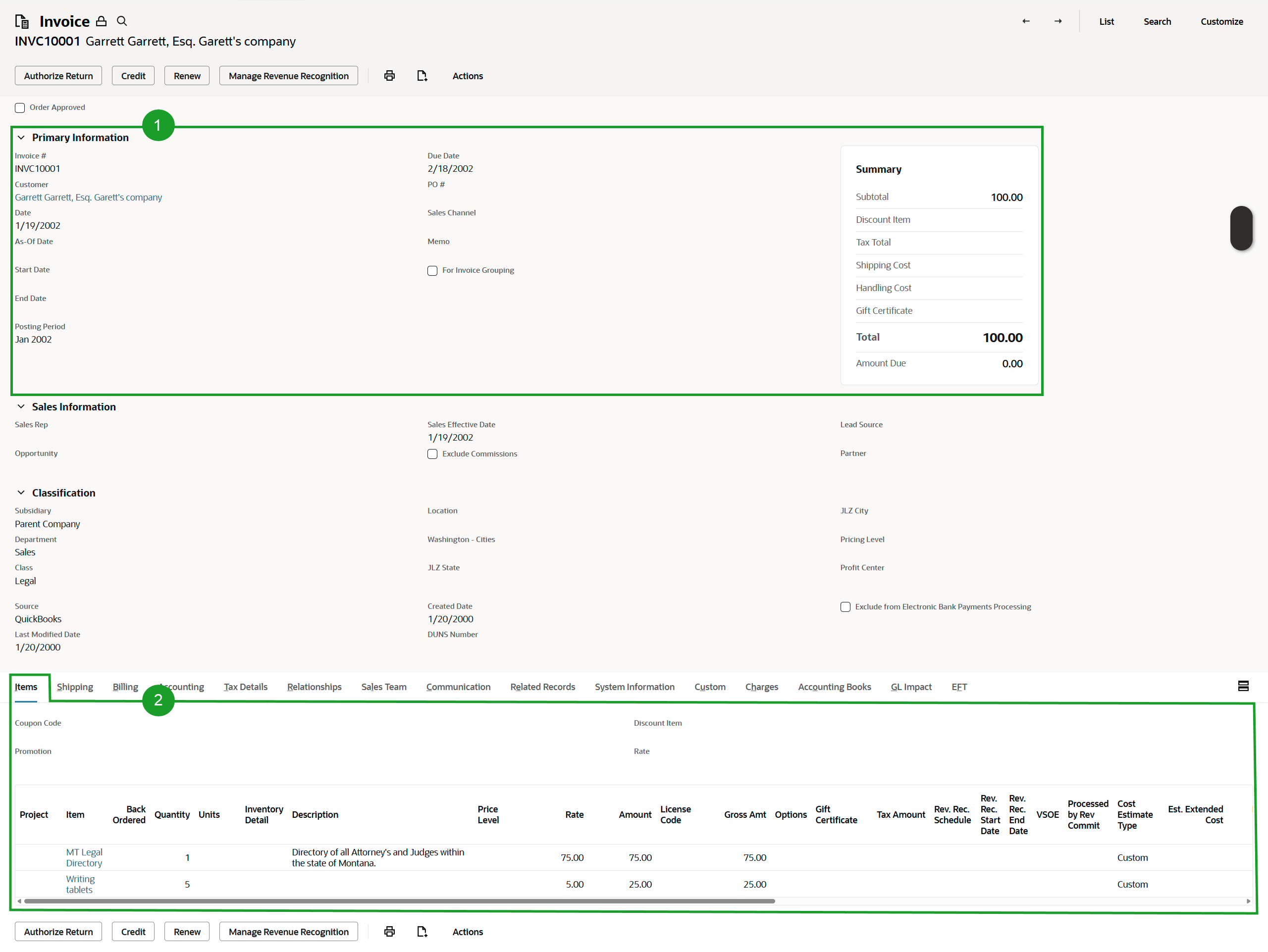
Task: Click the top print icon
Action: click(x=389, y=76)
